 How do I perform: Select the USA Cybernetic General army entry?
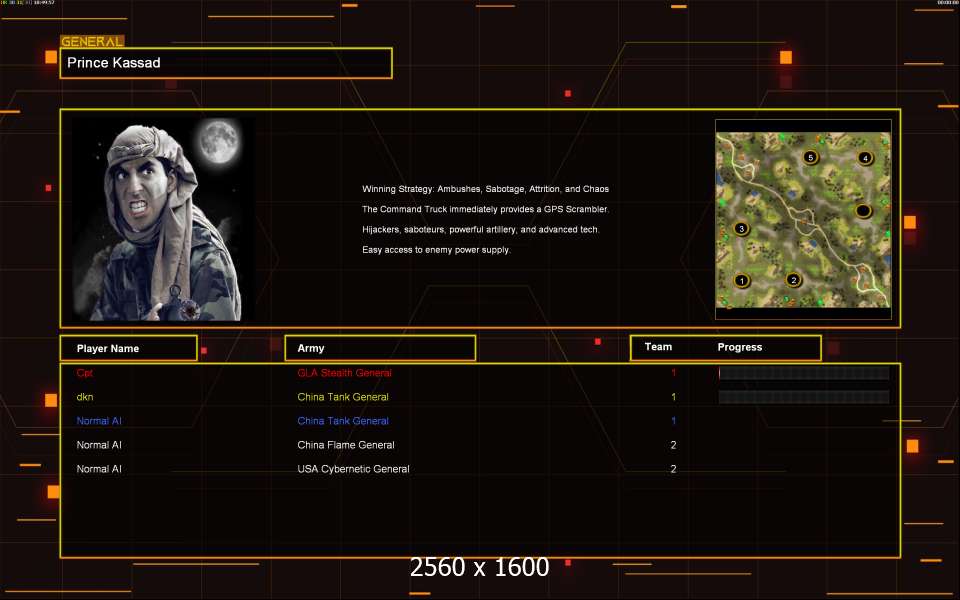pos(353,469)
